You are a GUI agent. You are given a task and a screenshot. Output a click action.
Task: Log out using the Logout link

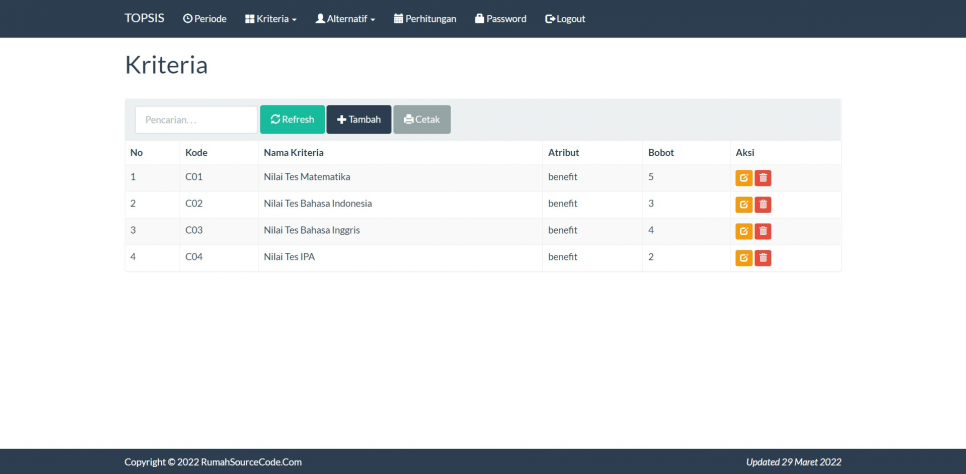pos(565,19)
